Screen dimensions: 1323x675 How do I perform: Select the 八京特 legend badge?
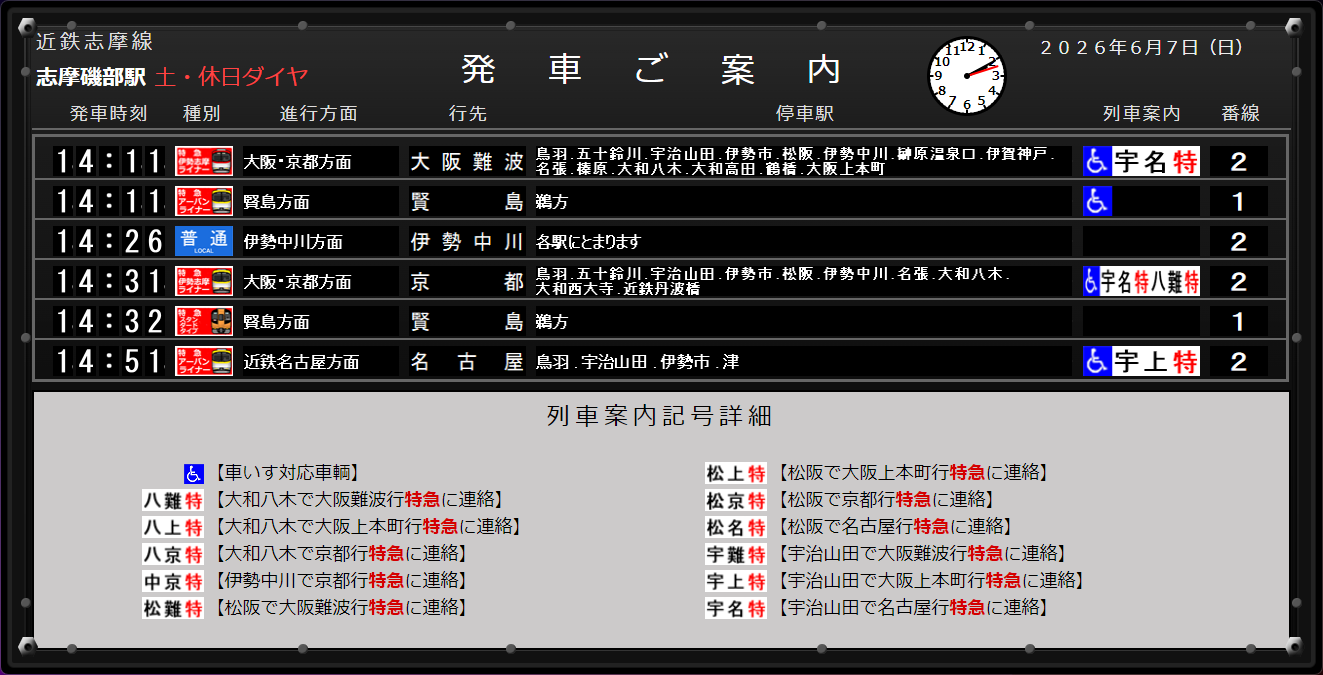(173, 554)
